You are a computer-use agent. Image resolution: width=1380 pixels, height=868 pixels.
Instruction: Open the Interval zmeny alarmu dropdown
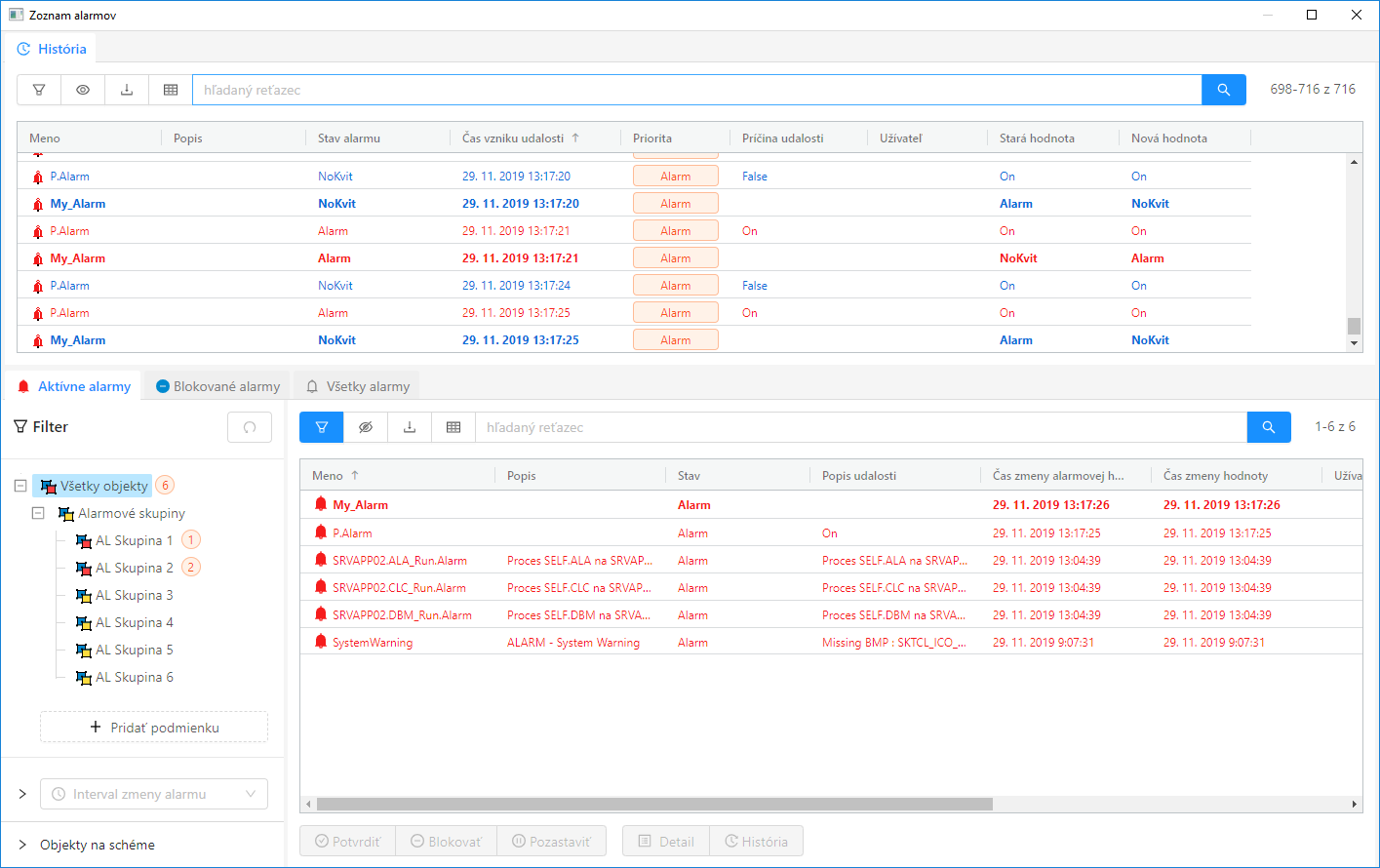point(154,794)
